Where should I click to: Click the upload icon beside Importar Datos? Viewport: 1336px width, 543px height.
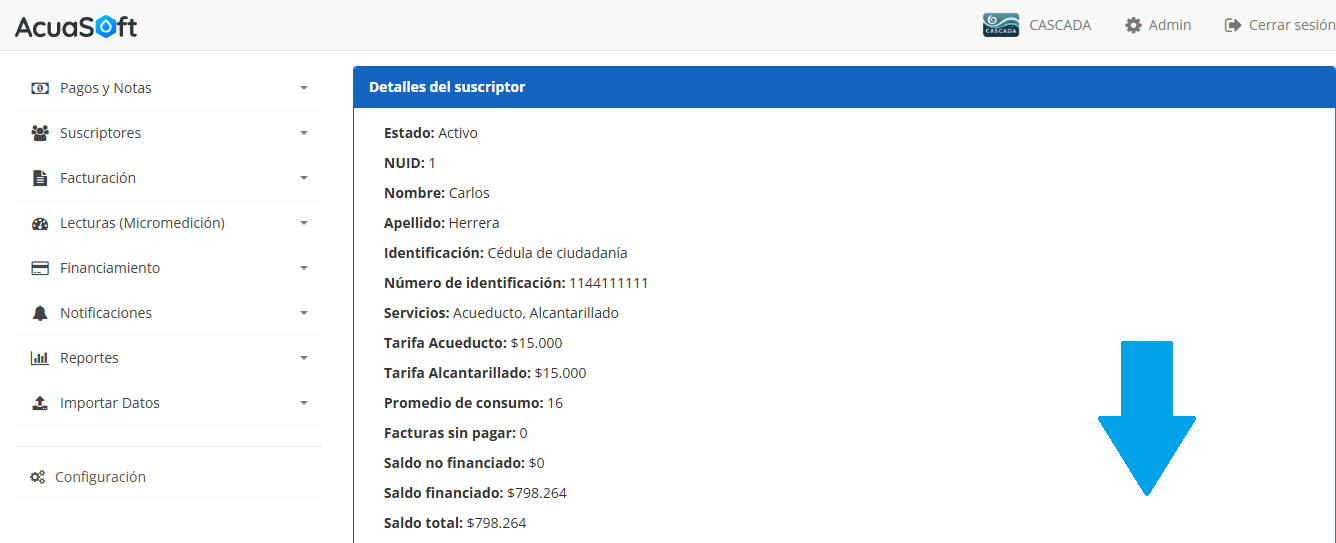point(40,403)
